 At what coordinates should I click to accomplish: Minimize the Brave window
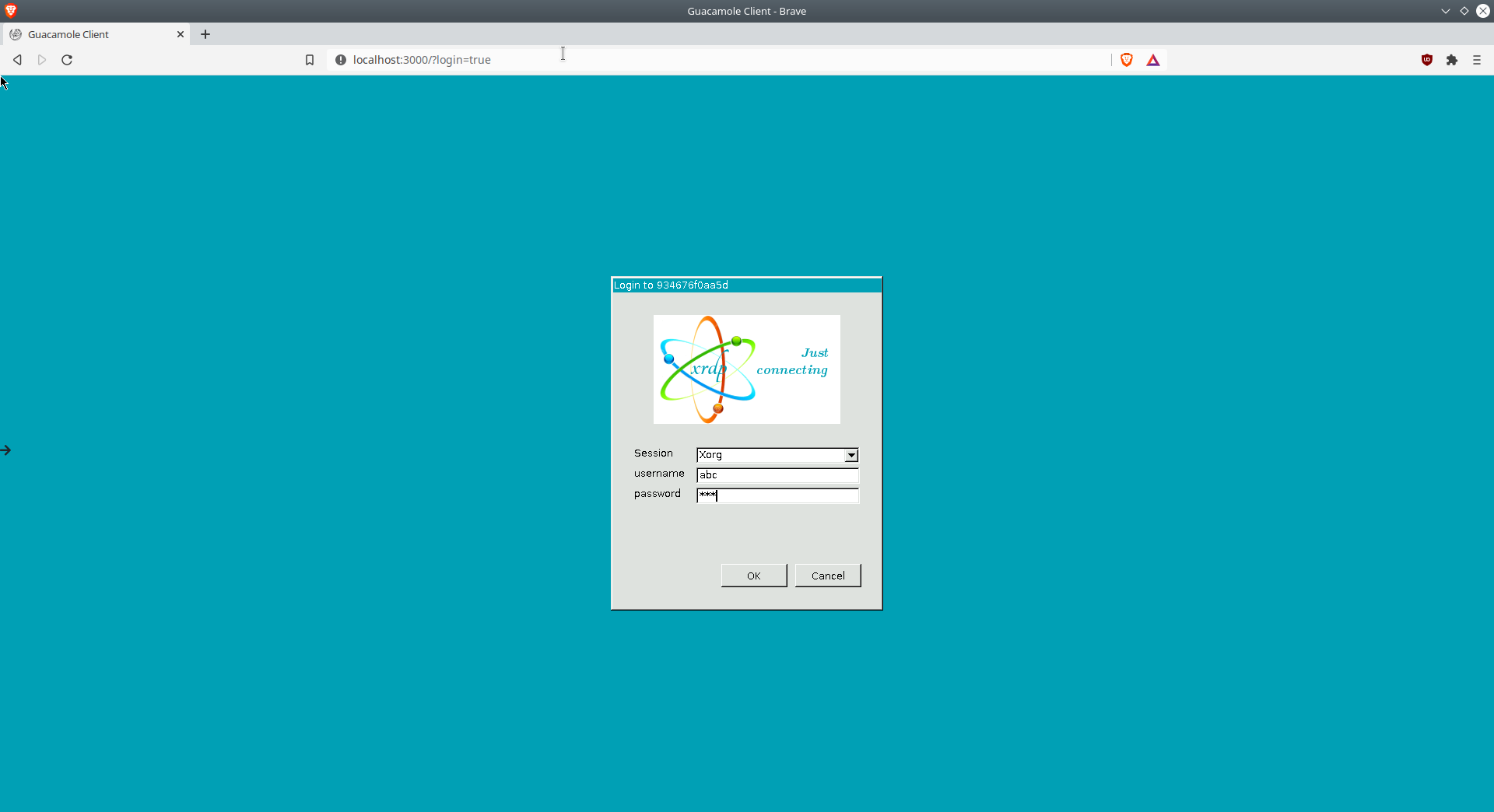point(1446,11)
